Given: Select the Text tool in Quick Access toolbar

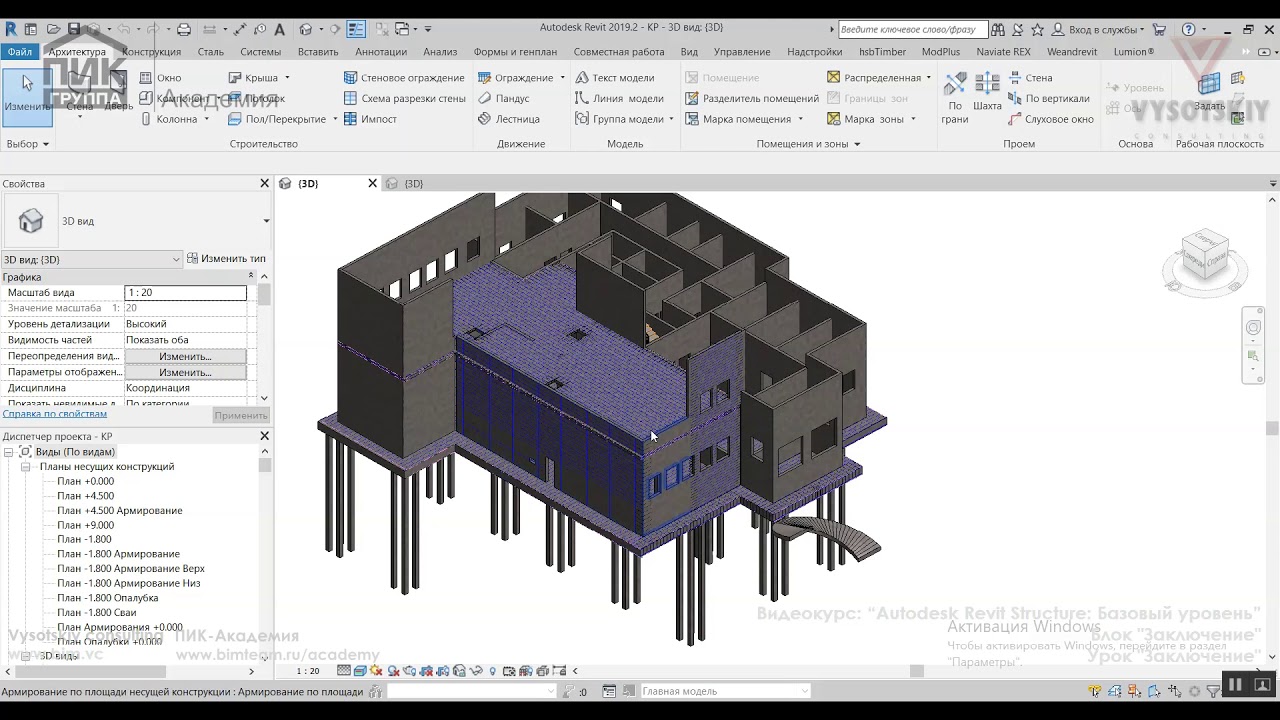Looking at the screenshot, I should click(x=279, y=29).
